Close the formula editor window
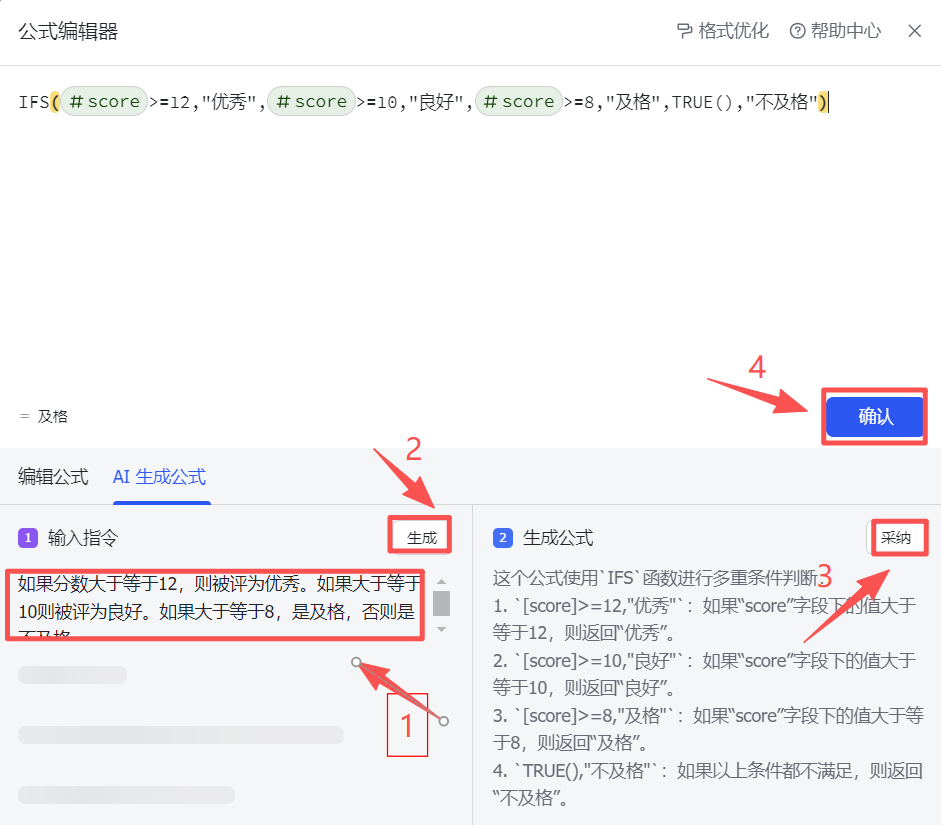Screen dimensions: 941x825 tap(915, 31)
